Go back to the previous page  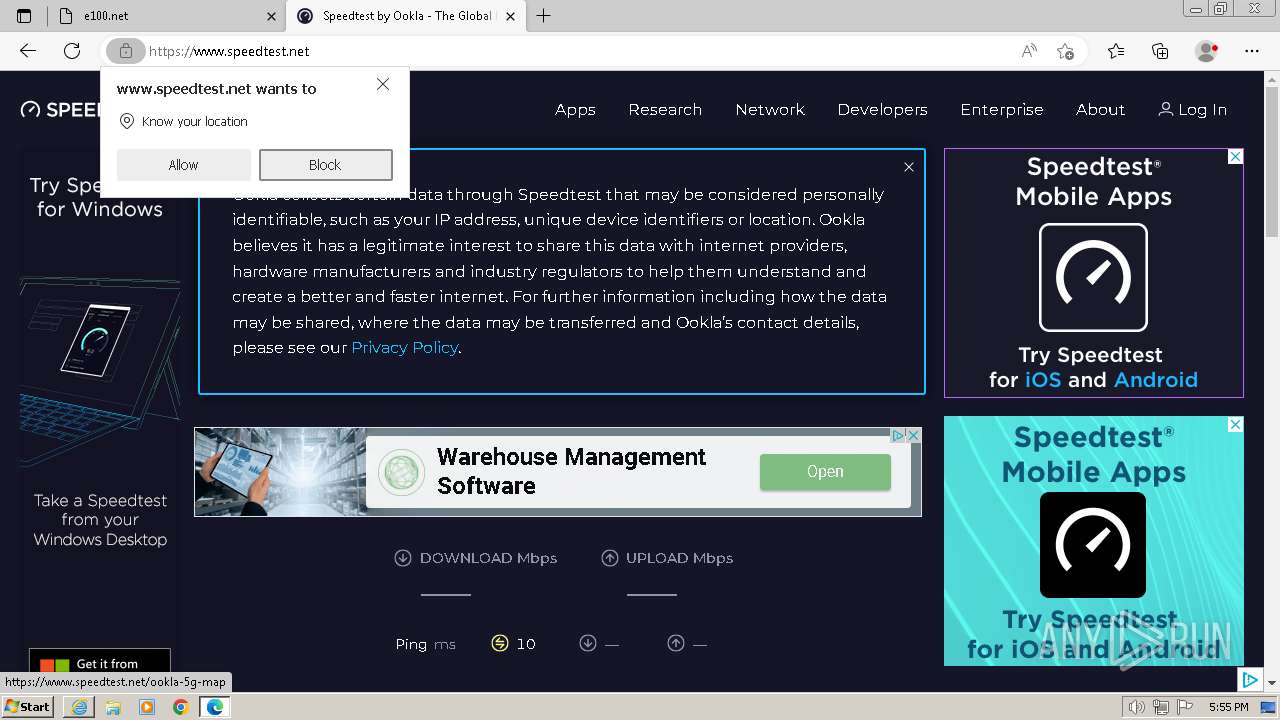(28, 51)
